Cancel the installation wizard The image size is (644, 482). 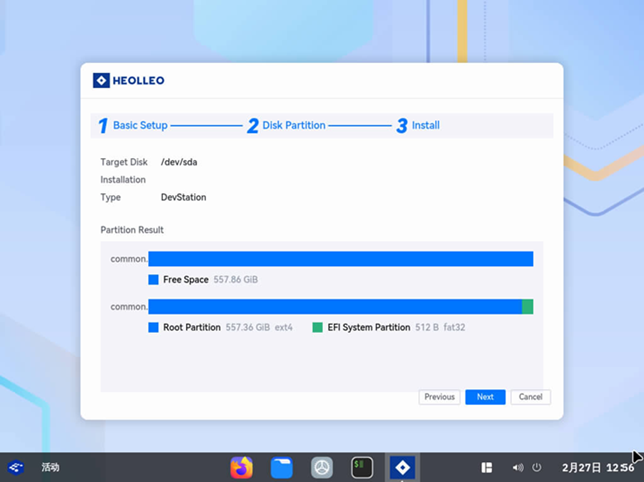530,397
